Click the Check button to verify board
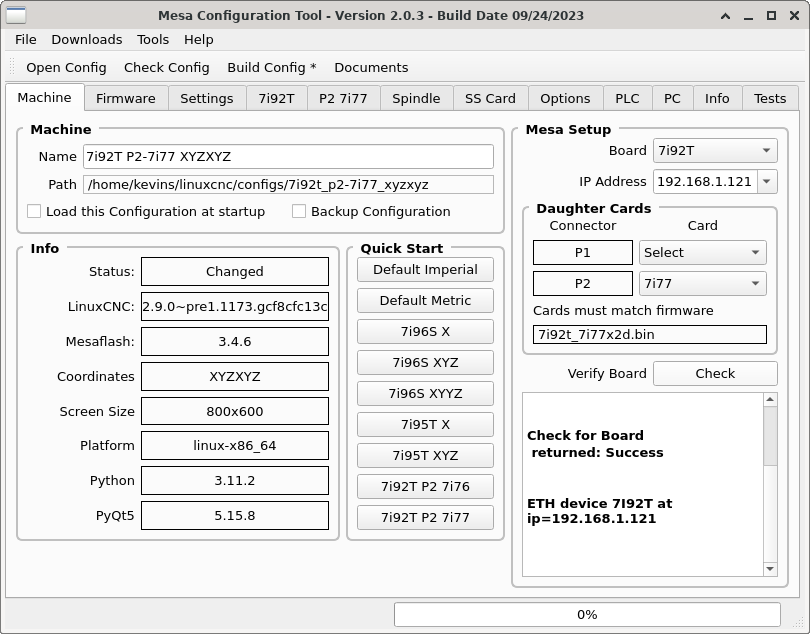The image size is (810, 634). (715, 374)
